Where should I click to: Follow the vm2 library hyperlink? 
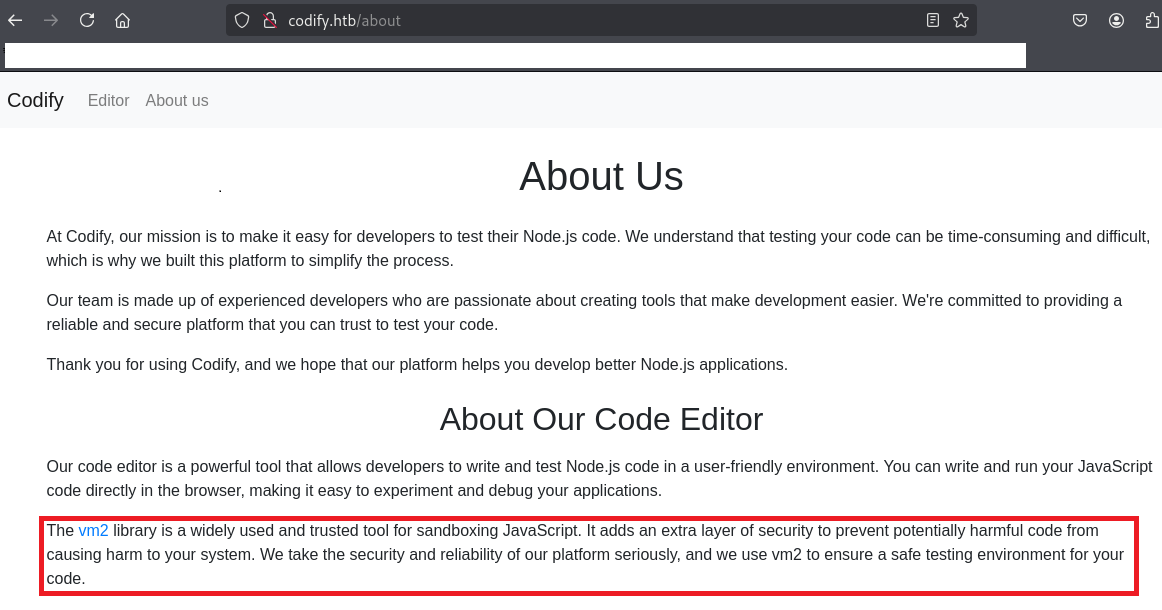93,530
